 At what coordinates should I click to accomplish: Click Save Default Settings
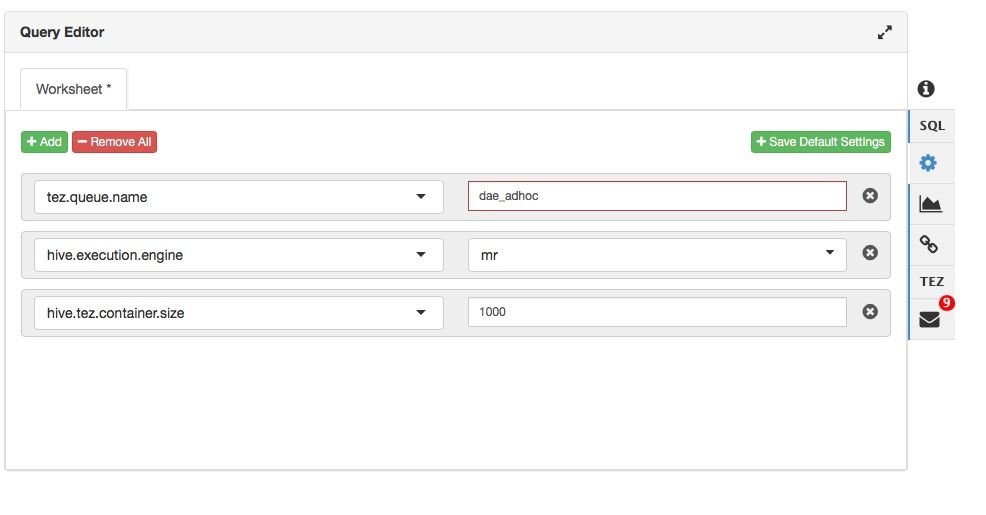pyautogui.click(x=820, y=142)
